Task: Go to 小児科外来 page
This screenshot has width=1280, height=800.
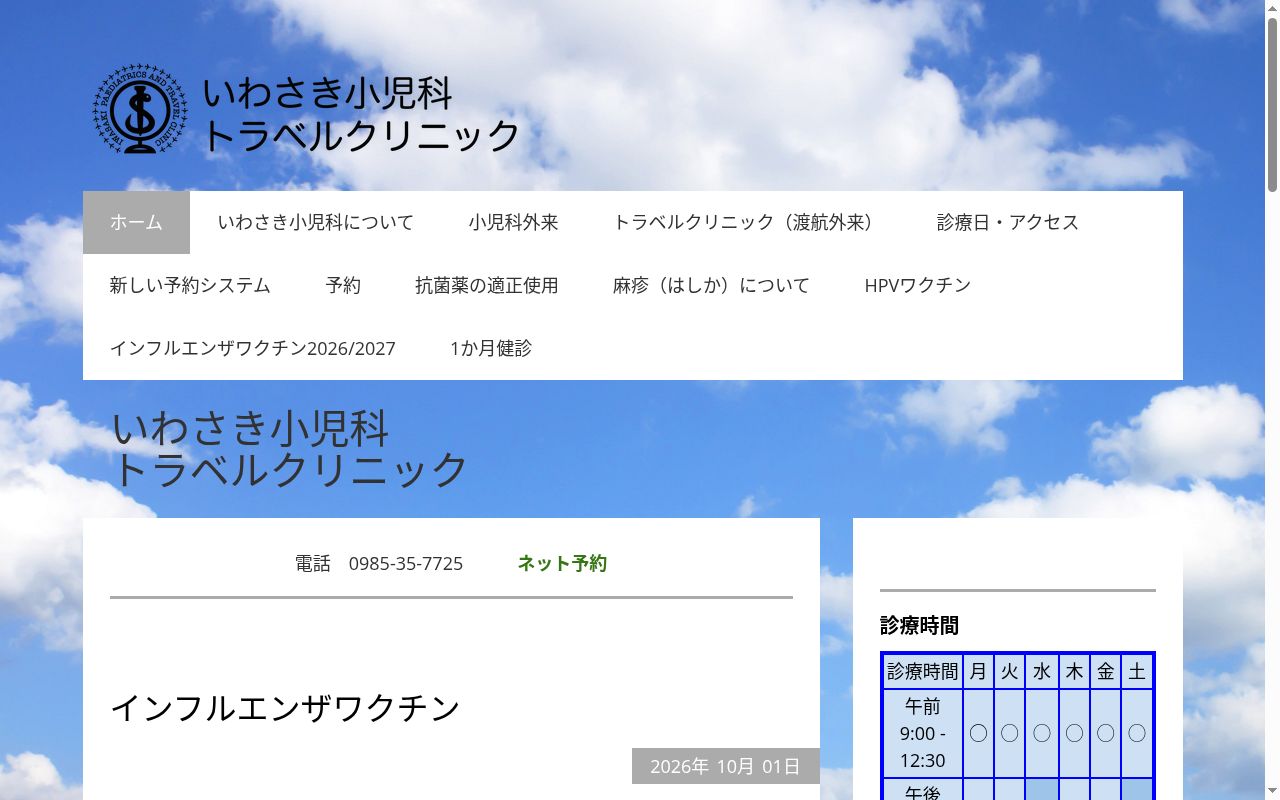Action: click(513, 222)
